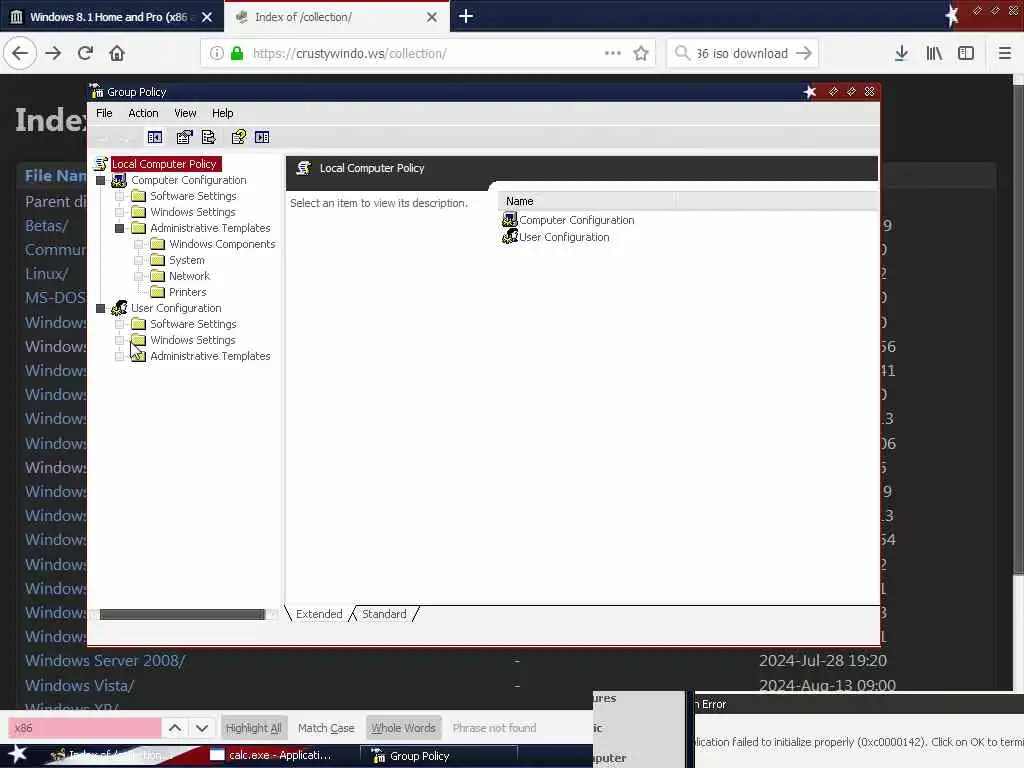1024x768 pixels.
Task: Click the x86 find-in-page input field
Action: 84,728
